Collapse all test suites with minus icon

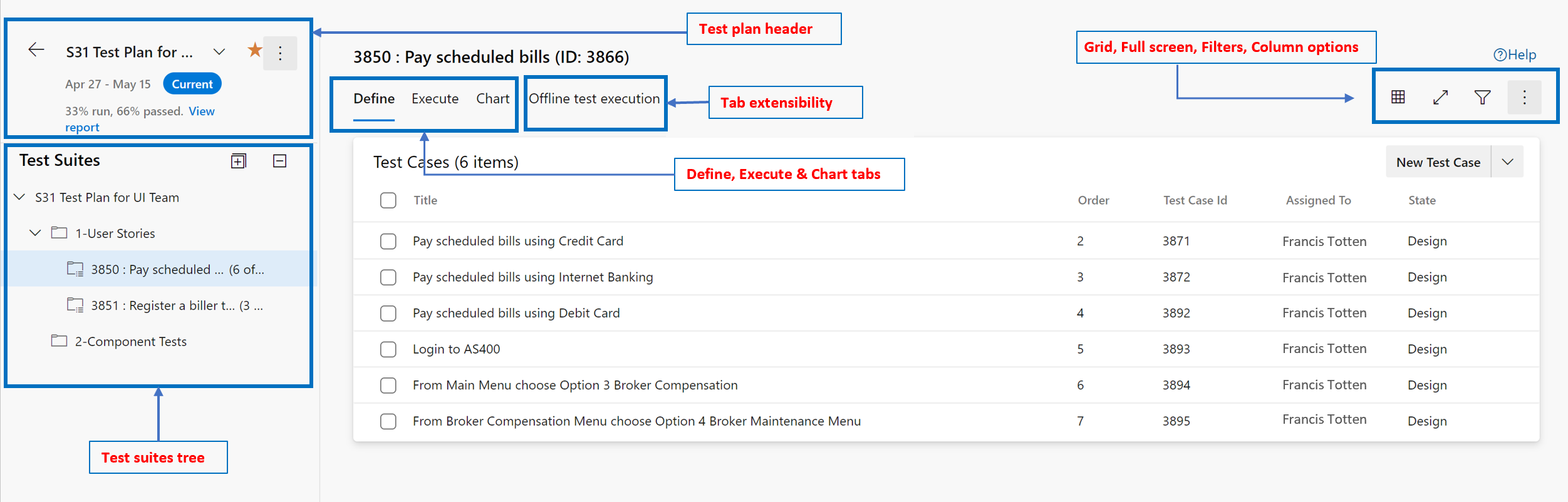coord(280,161)
